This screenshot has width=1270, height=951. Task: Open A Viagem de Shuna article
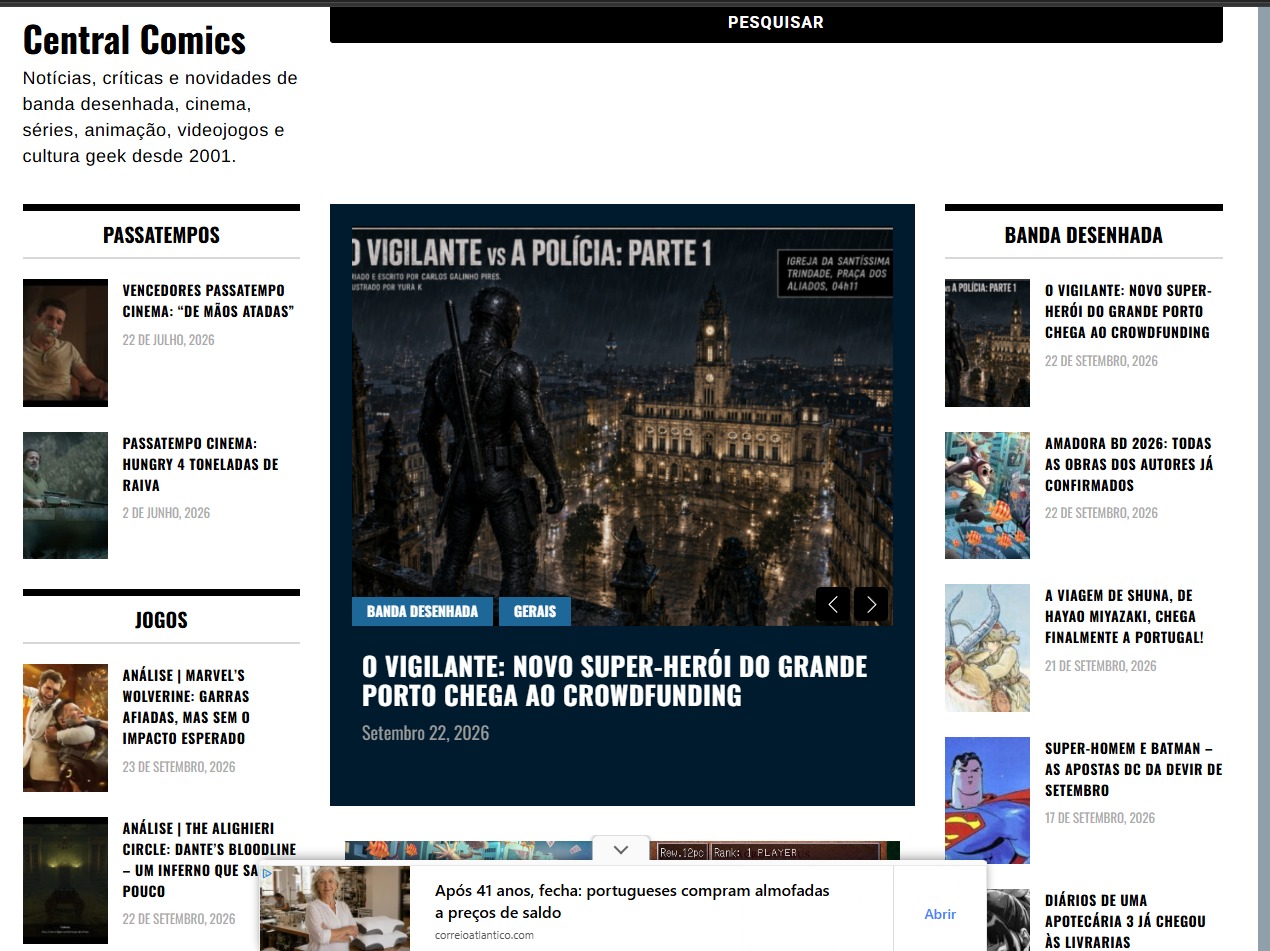pyautogui.click(x=1124, y=616)
